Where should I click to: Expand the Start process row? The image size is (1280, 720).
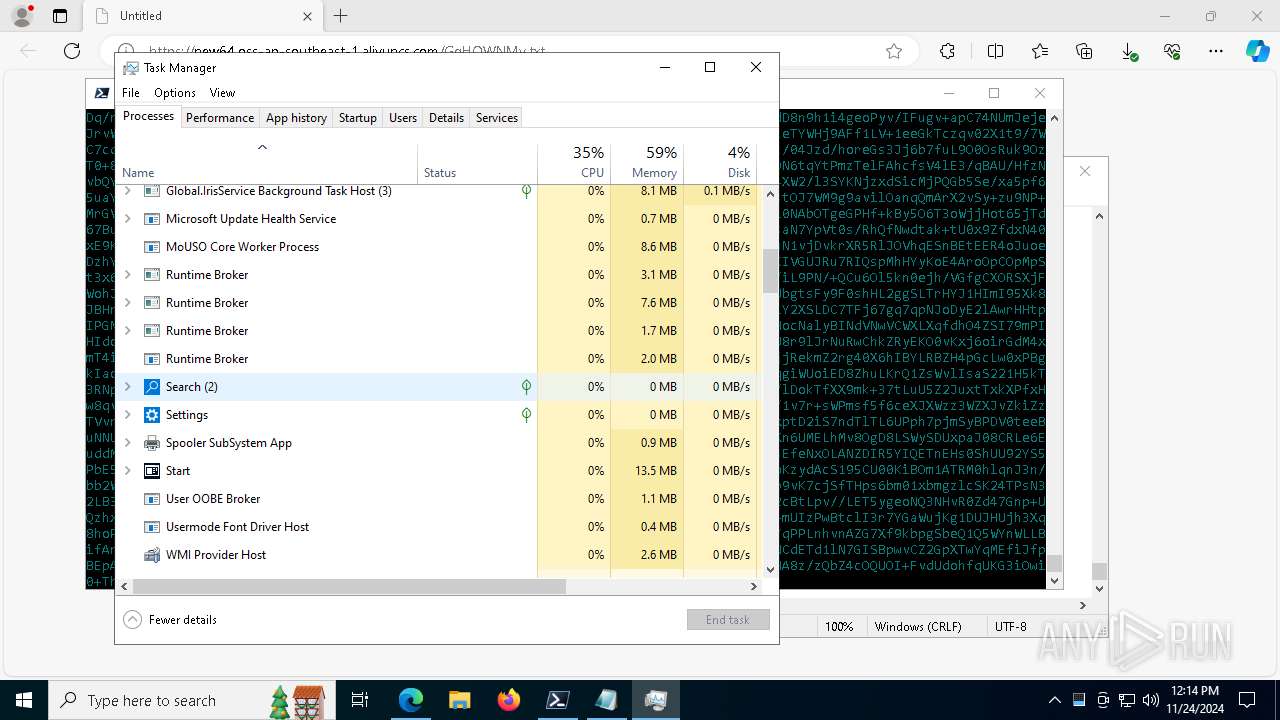point(127,471)
